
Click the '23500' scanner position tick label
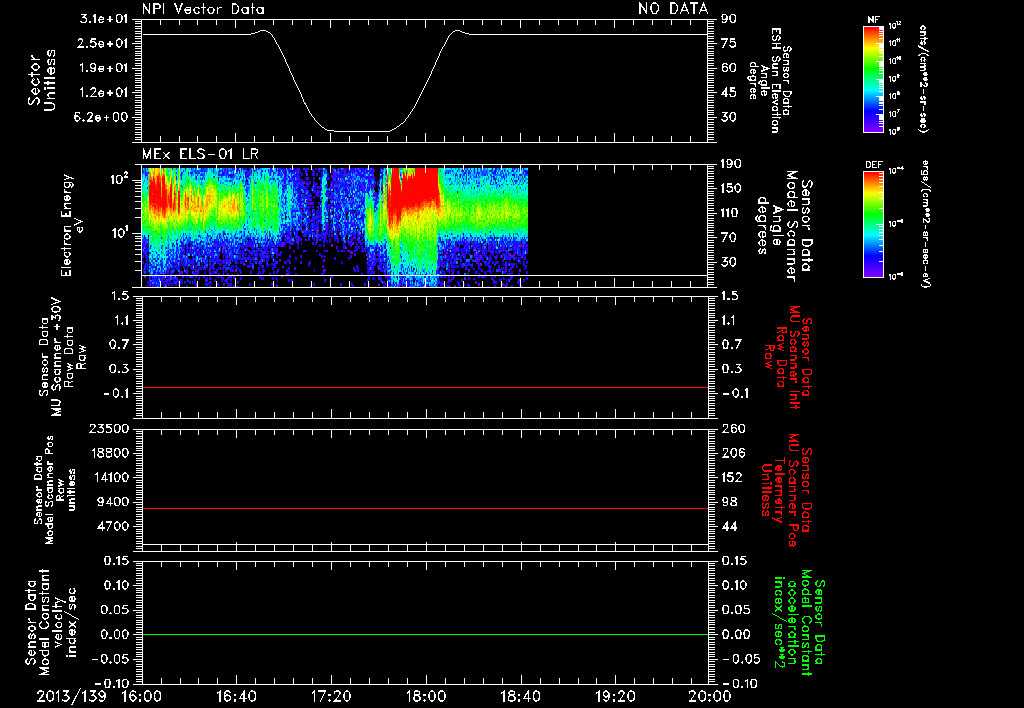(x=108, y=428)
